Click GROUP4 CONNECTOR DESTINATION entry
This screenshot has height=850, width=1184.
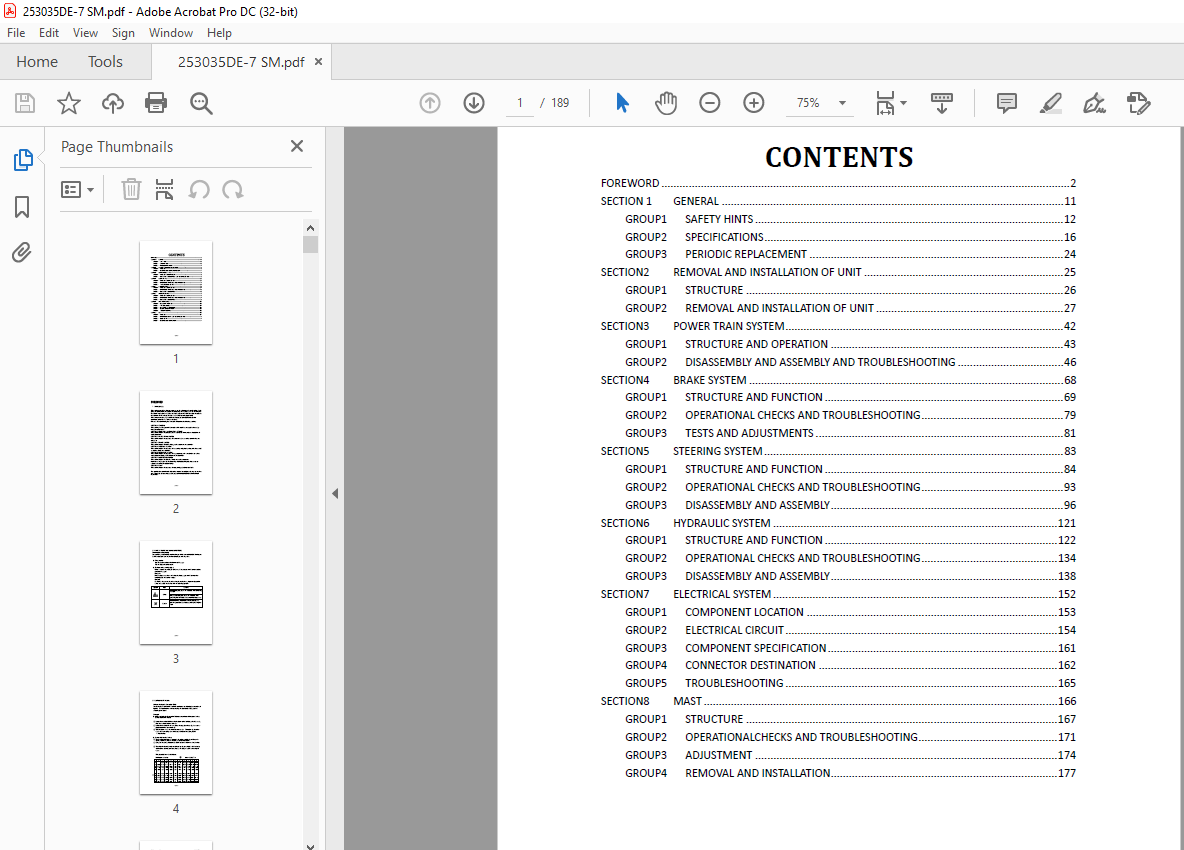[850, 666]
